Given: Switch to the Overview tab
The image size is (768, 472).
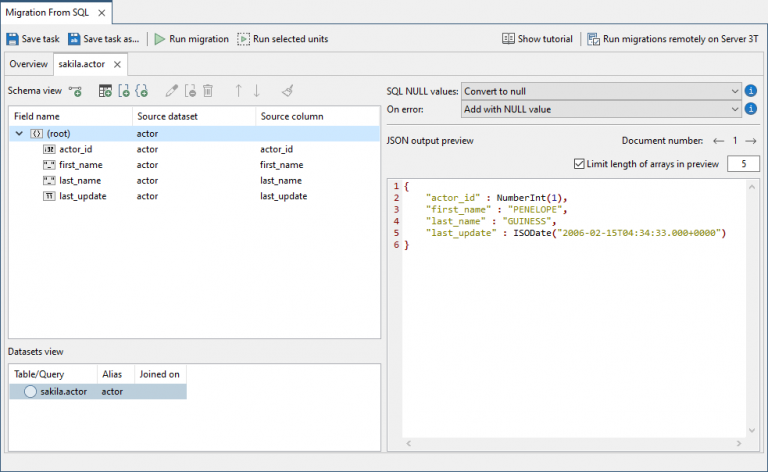Looking at the screenshot, I should click(x=28, y=64).
